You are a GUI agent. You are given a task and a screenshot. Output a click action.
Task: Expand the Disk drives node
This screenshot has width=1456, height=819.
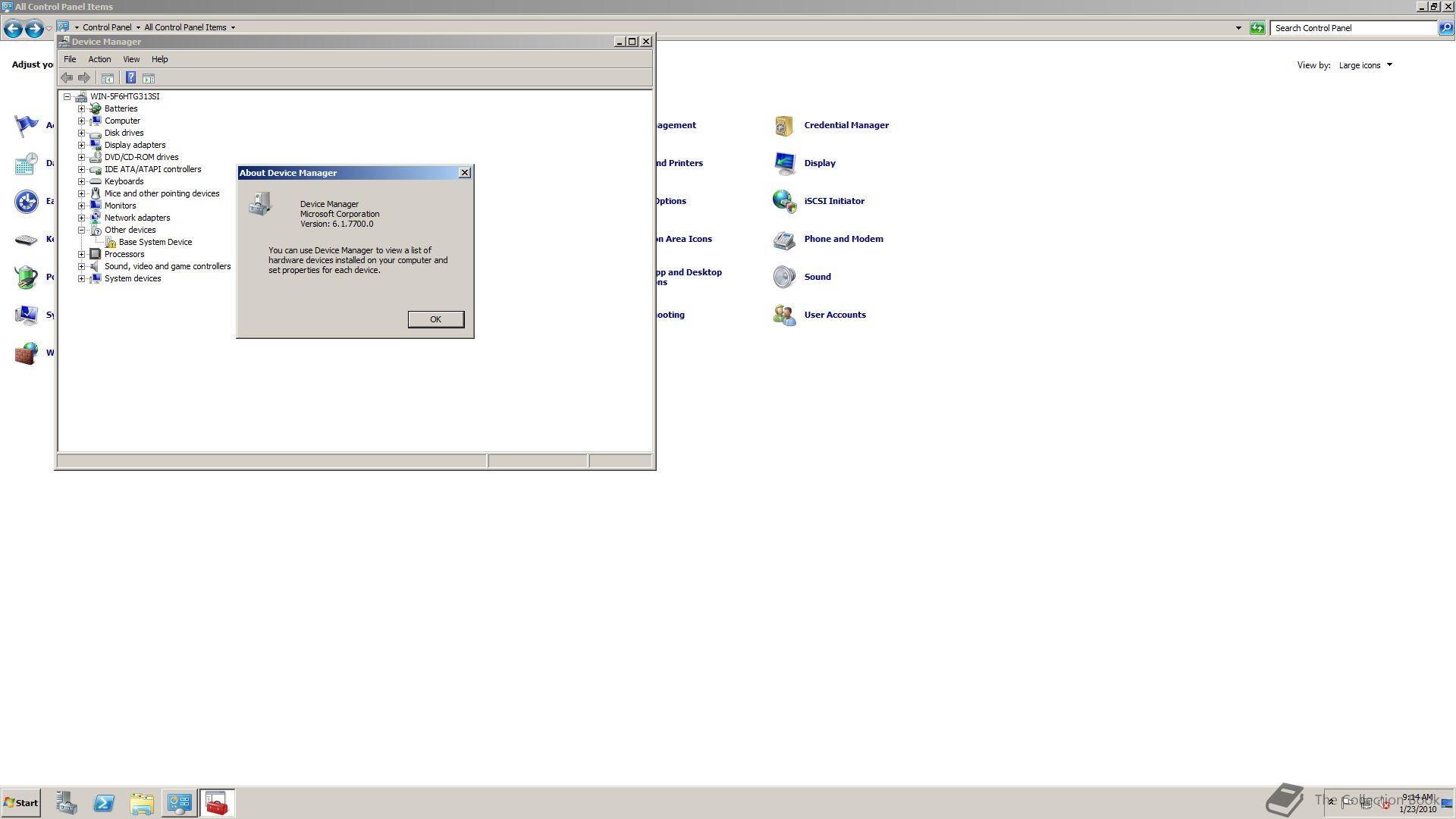coord(82,133)
